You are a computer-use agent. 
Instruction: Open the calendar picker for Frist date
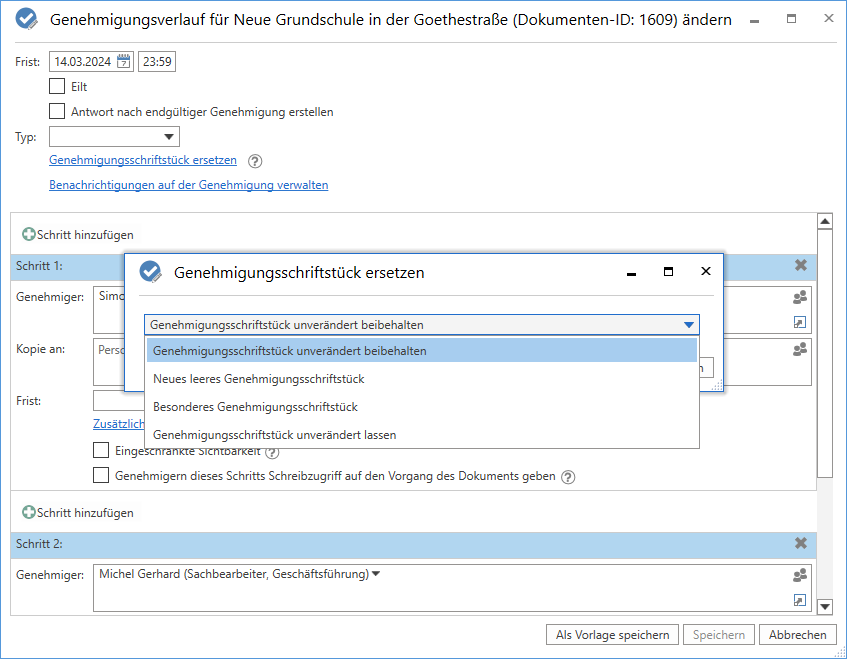pos(124,62)
